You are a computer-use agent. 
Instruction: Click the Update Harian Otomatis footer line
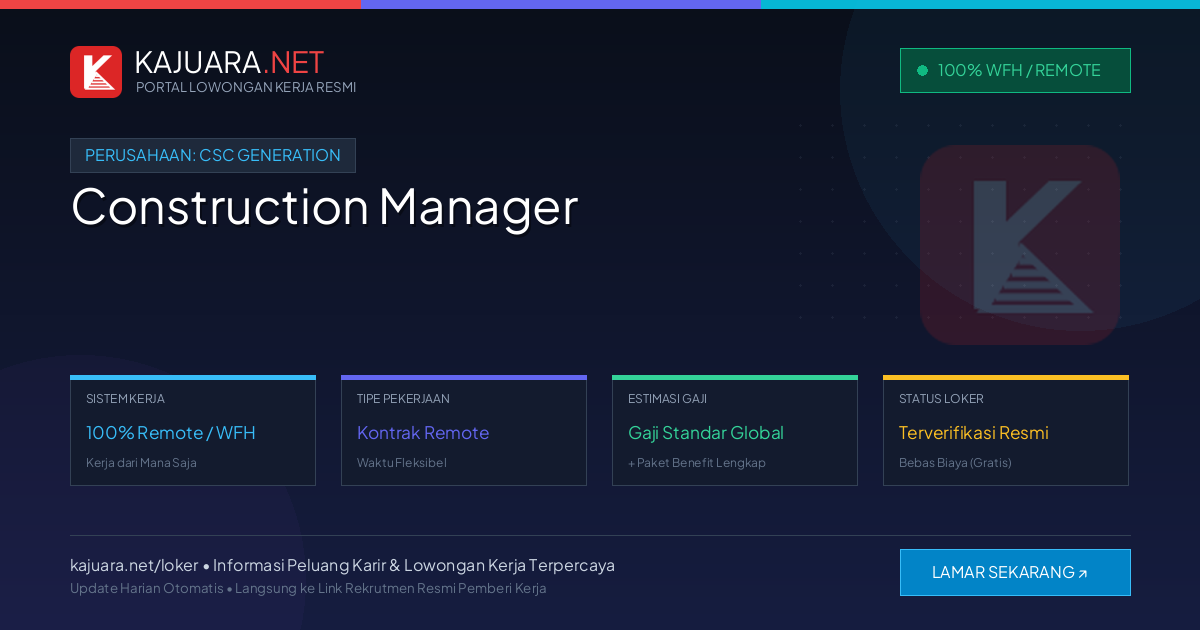point(308,588)
